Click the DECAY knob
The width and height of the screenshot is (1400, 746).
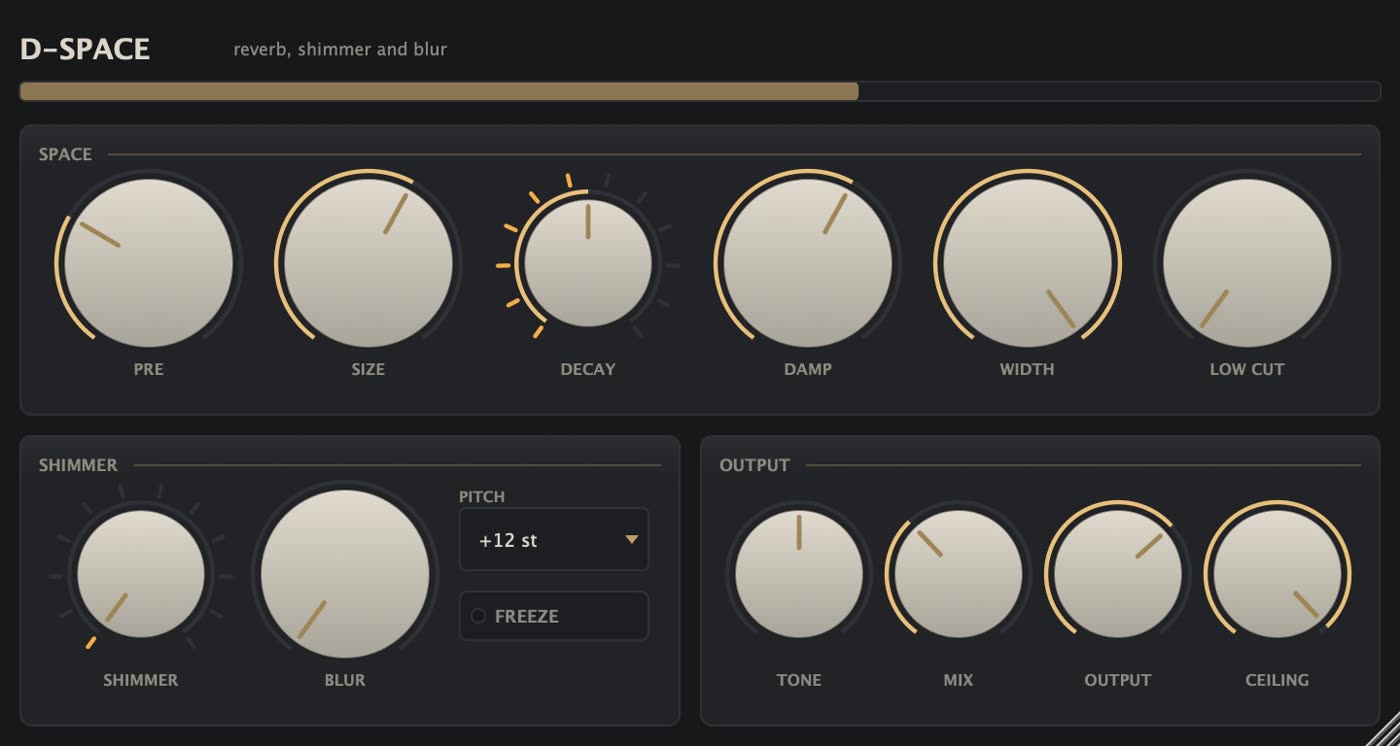[x=588, y=263]
